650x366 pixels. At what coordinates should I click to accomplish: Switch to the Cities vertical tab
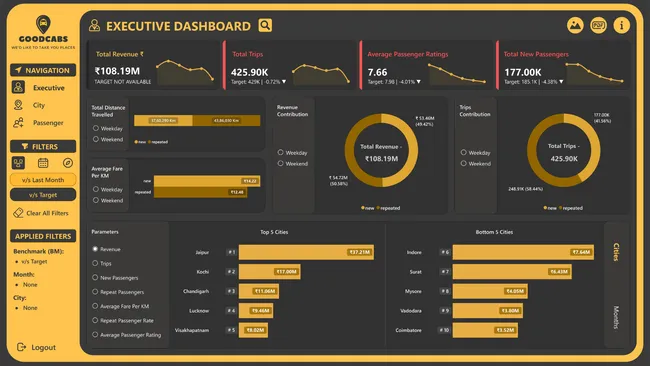click(616, 252)
